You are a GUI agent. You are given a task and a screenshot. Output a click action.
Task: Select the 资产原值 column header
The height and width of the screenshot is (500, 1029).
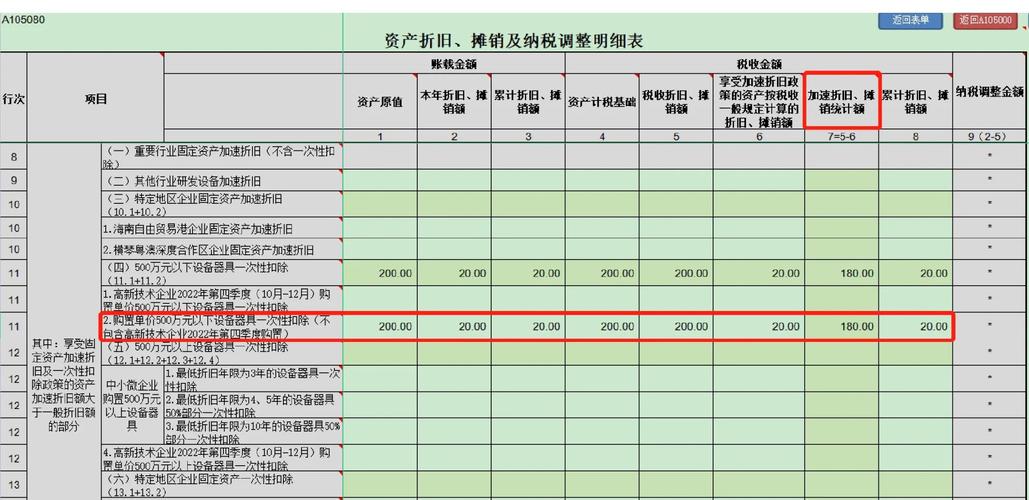(x=380, y=102)
